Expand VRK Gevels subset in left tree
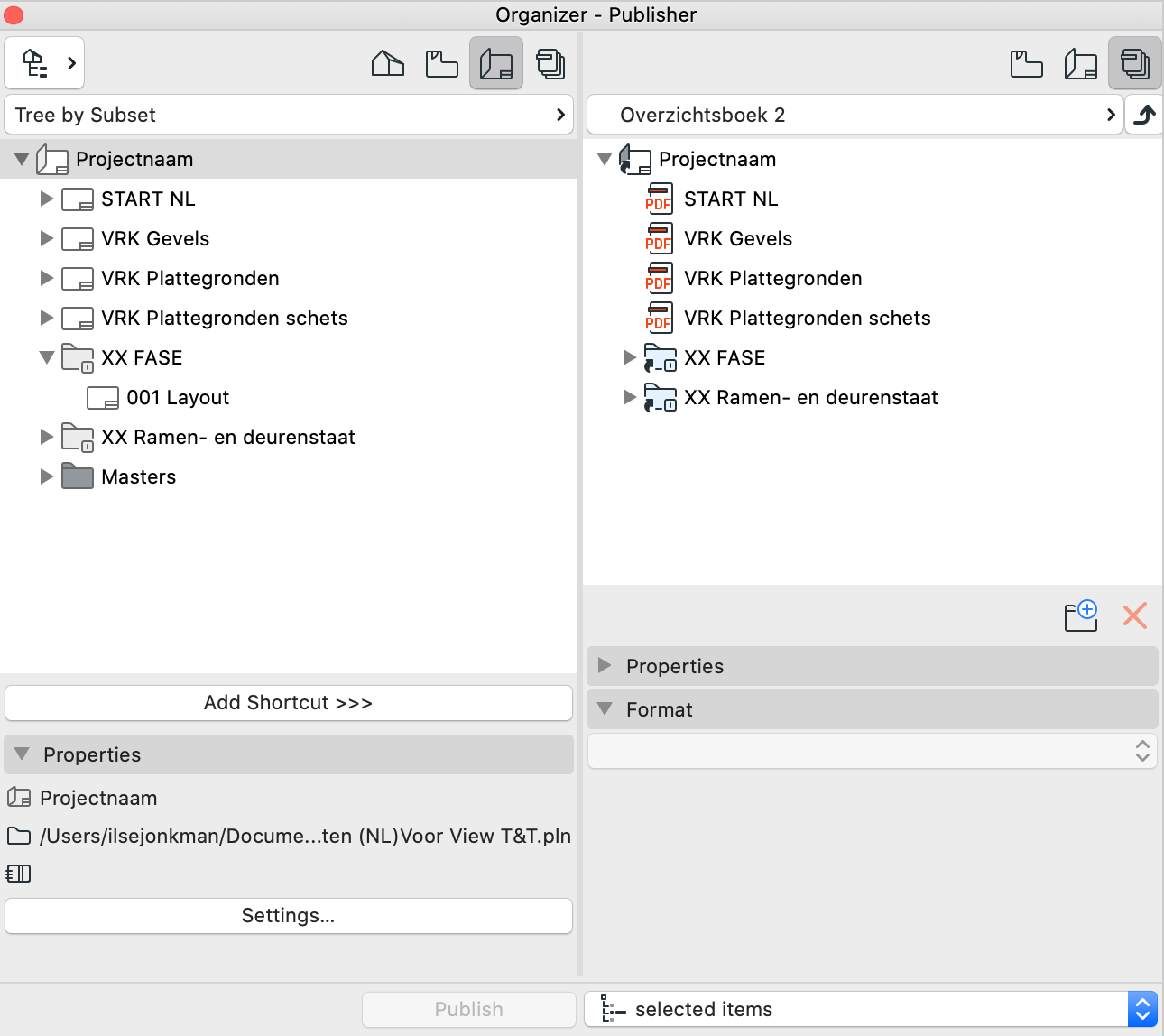1164x1036 pixels. [x=47, y=238]
